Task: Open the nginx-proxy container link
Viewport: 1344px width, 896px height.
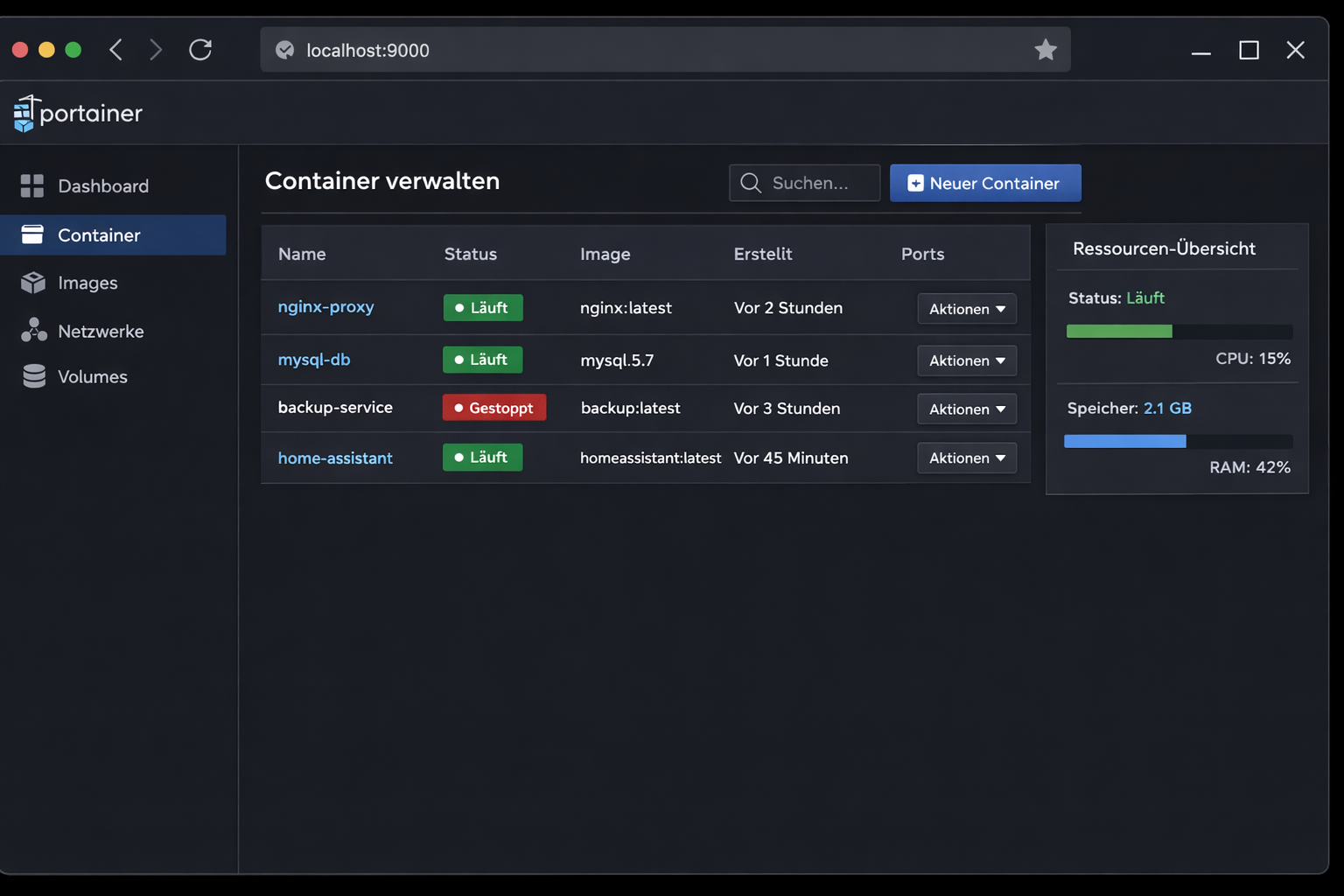Action: [325, 307]
